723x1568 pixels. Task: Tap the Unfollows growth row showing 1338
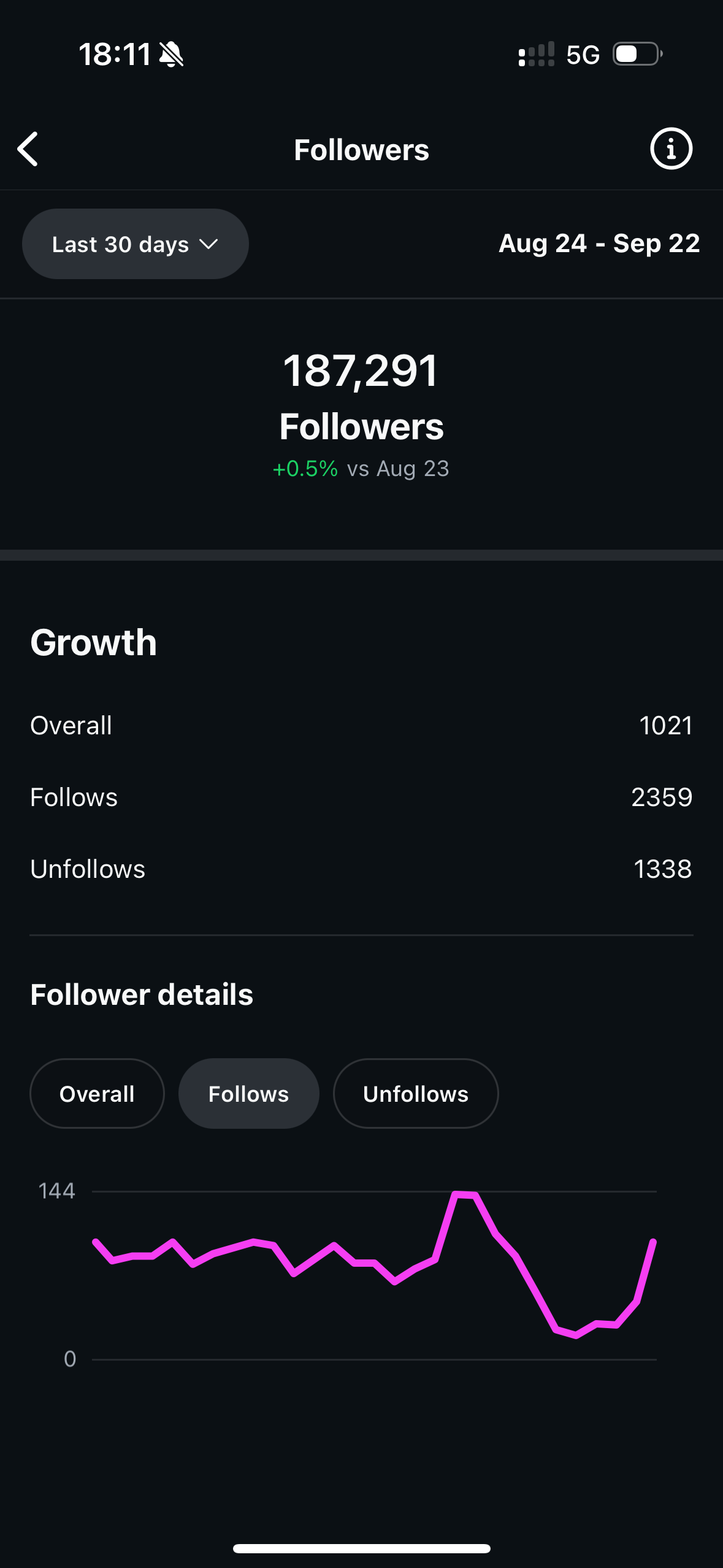coord(361,869)
